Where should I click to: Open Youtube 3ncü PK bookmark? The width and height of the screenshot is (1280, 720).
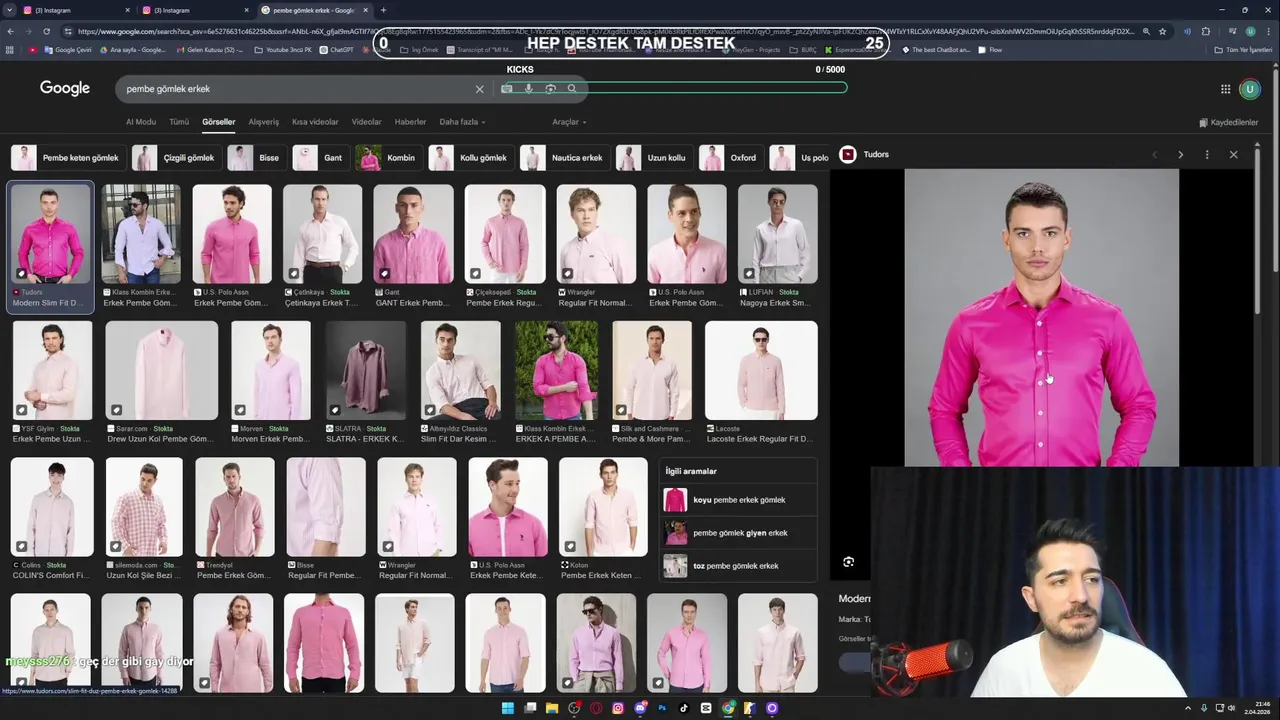[x=284, y=49]
